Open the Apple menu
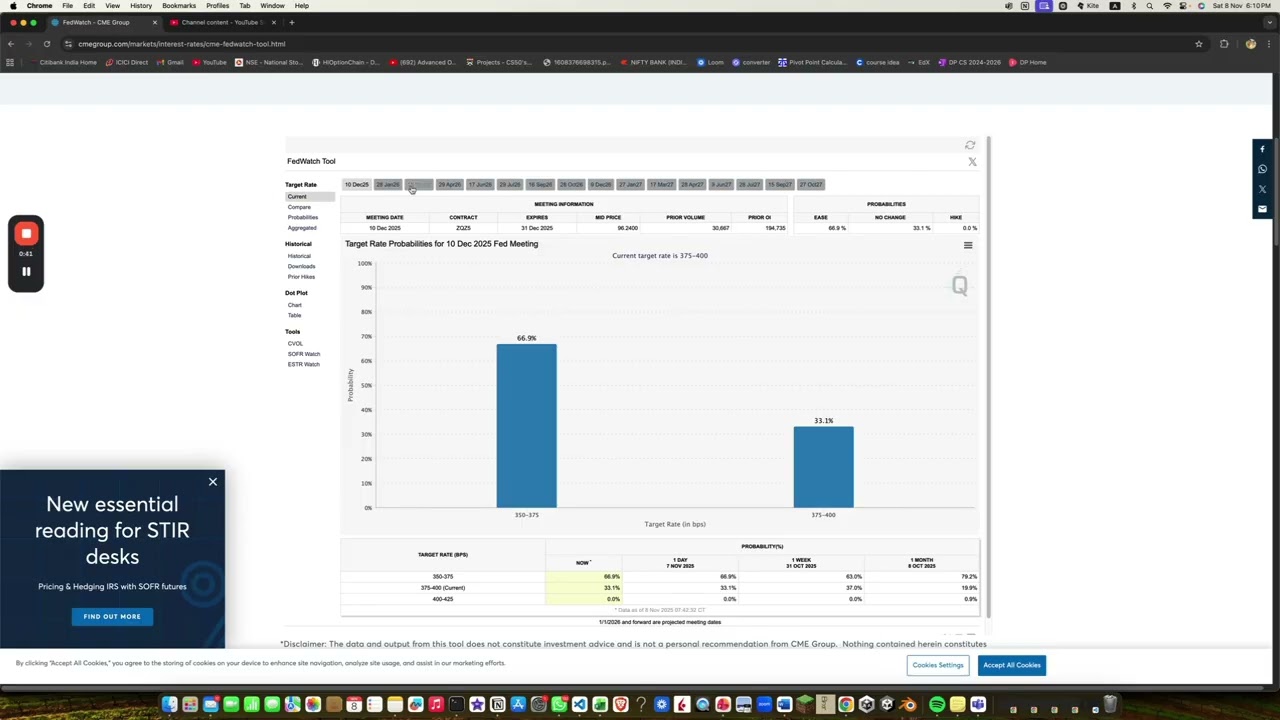The height and width of the screenshot is (720, 1280). pyautogui.click(x=13, y=6)
